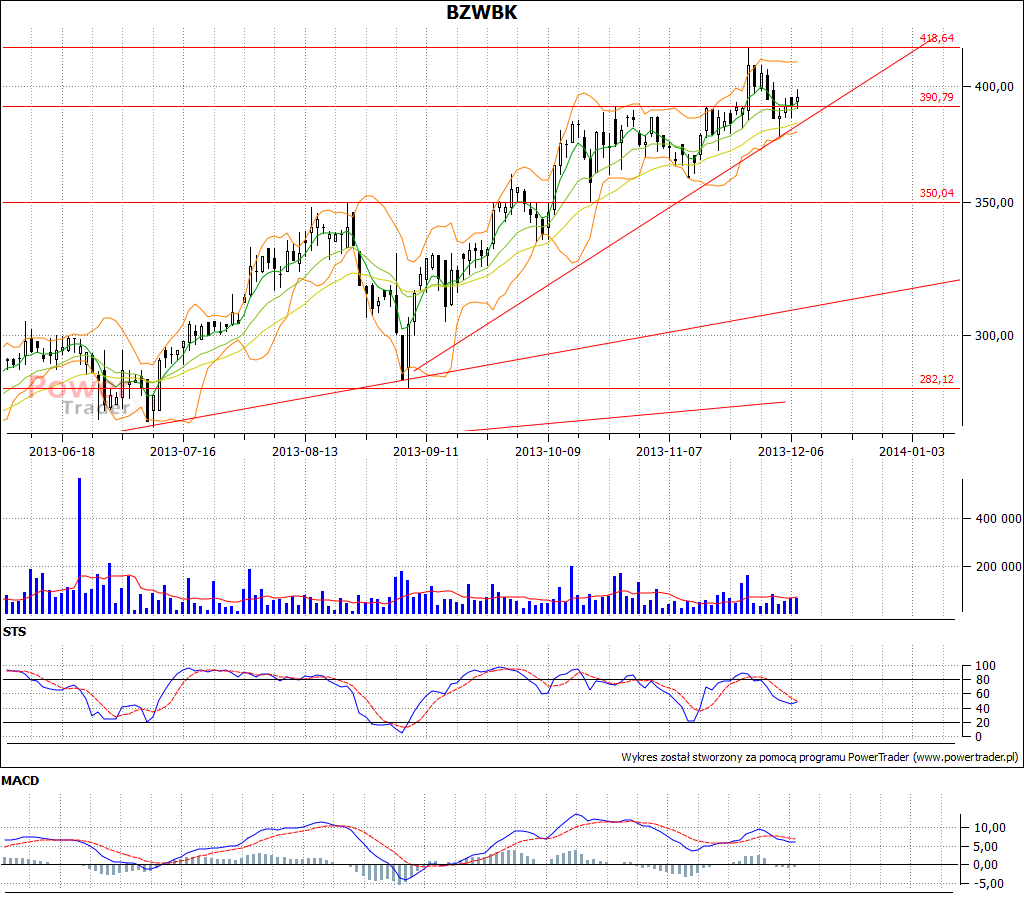The width and height of the screenshot is (1024, 899).
Task: Select the 350,04 level label
Action: click(x=936, y=193)
